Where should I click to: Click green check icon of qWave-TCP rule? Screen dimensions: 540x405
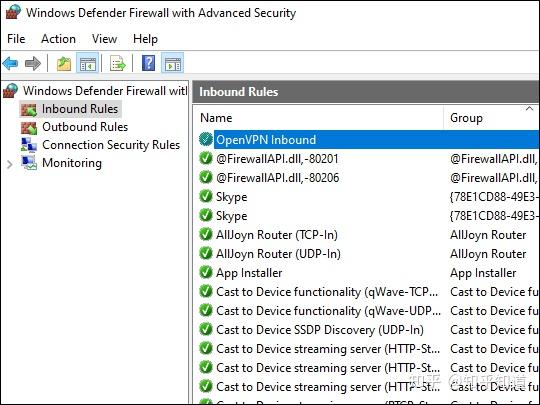click(206, 292)
